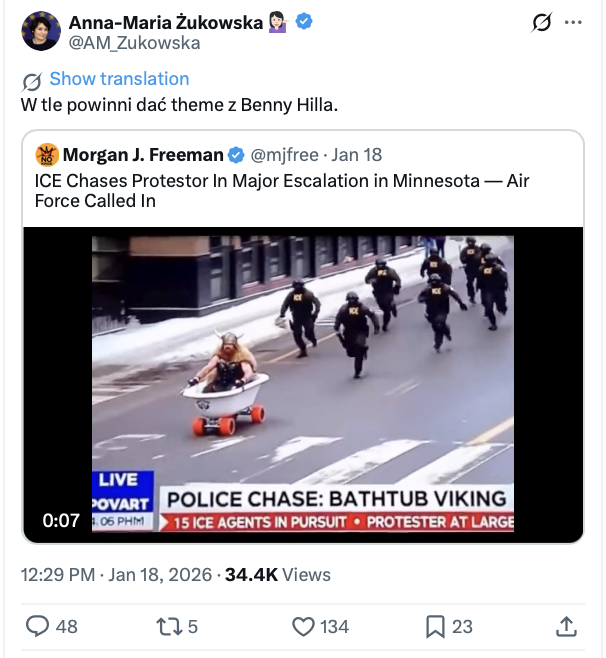This screenshot has height=658, width=606.
Task: Click the @AM_Zukowska handle
Action: (134, 43)
